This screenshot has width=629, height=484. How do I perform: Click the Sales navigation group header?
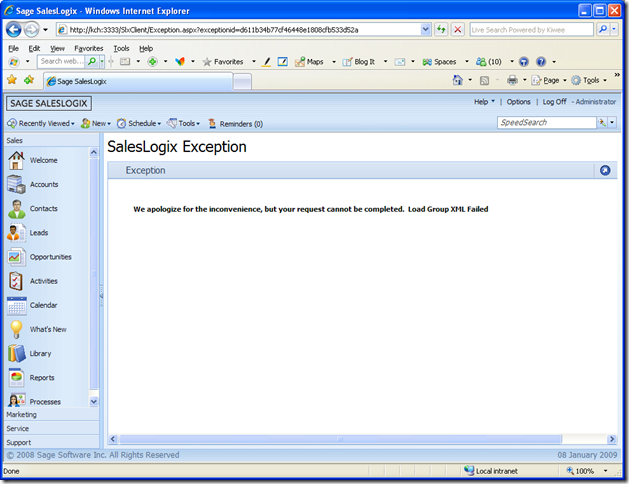point(52,140)
